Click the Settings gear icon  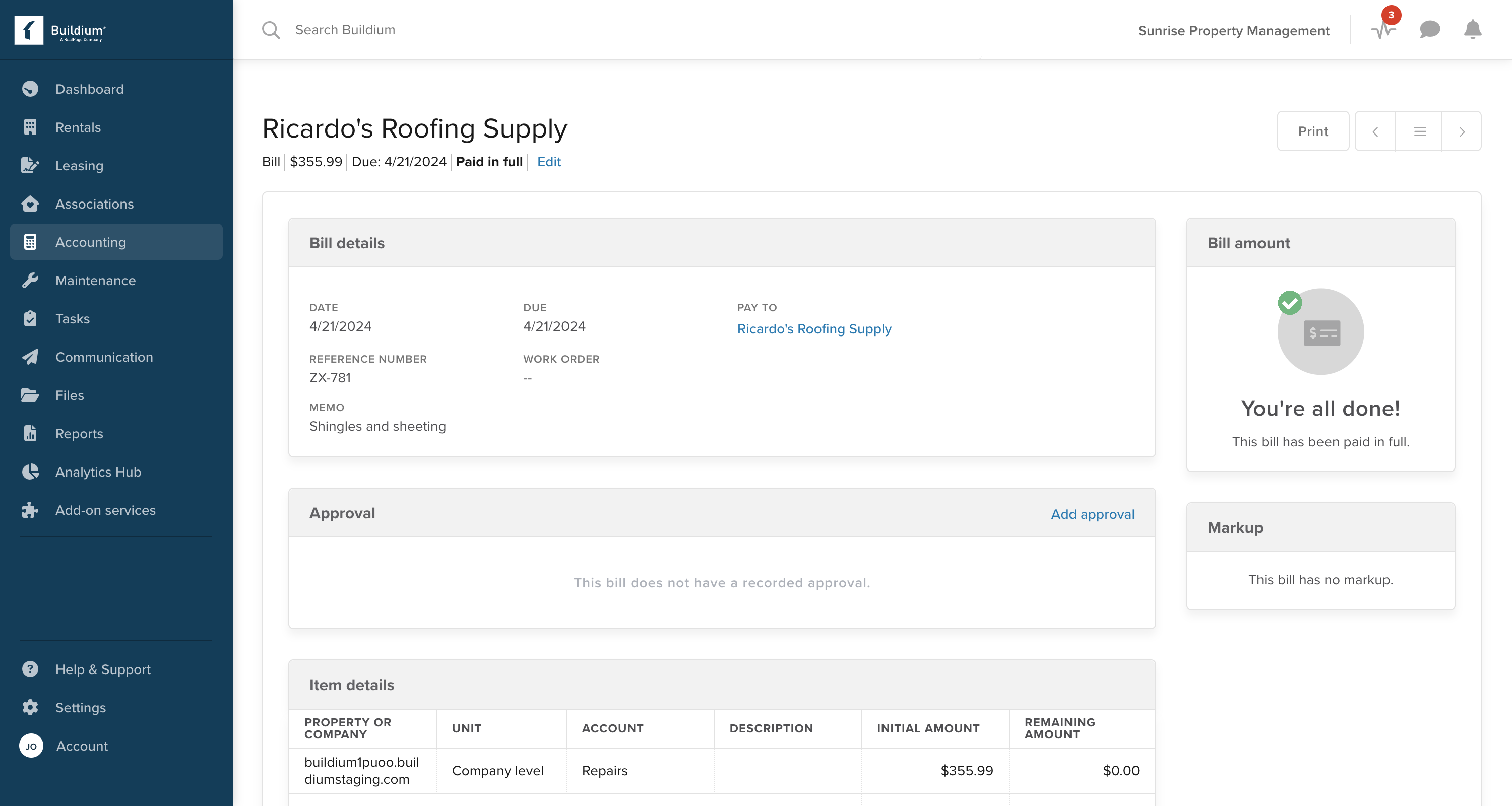pos(30,707)
